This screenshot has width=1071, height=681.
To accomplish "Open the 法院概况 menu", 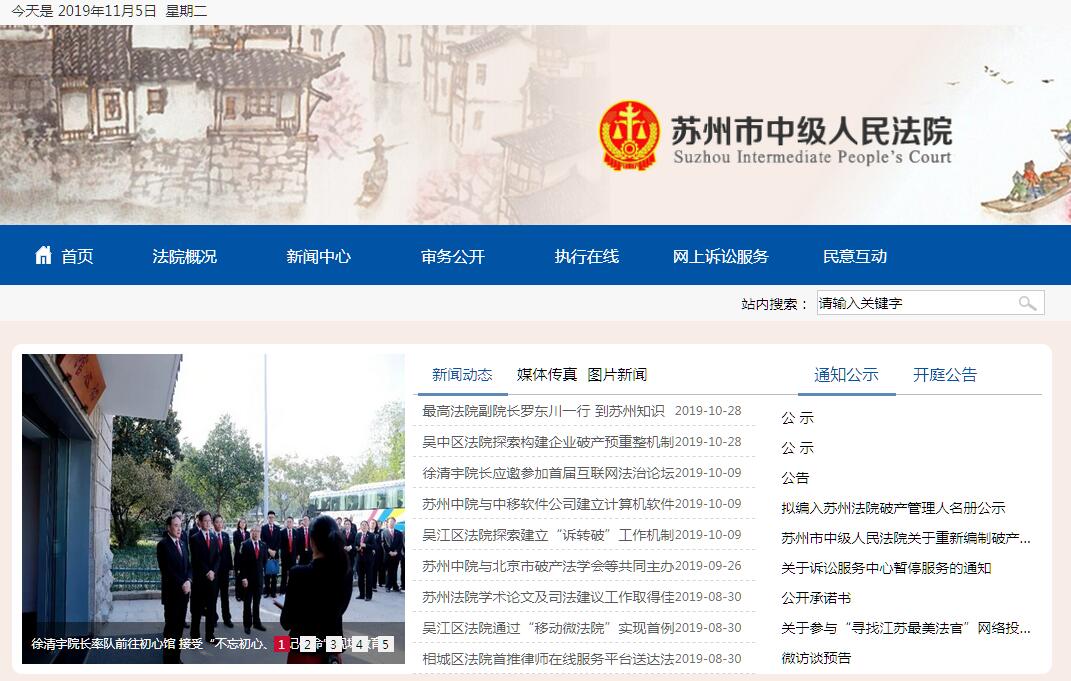I will [x=184, y=256].
